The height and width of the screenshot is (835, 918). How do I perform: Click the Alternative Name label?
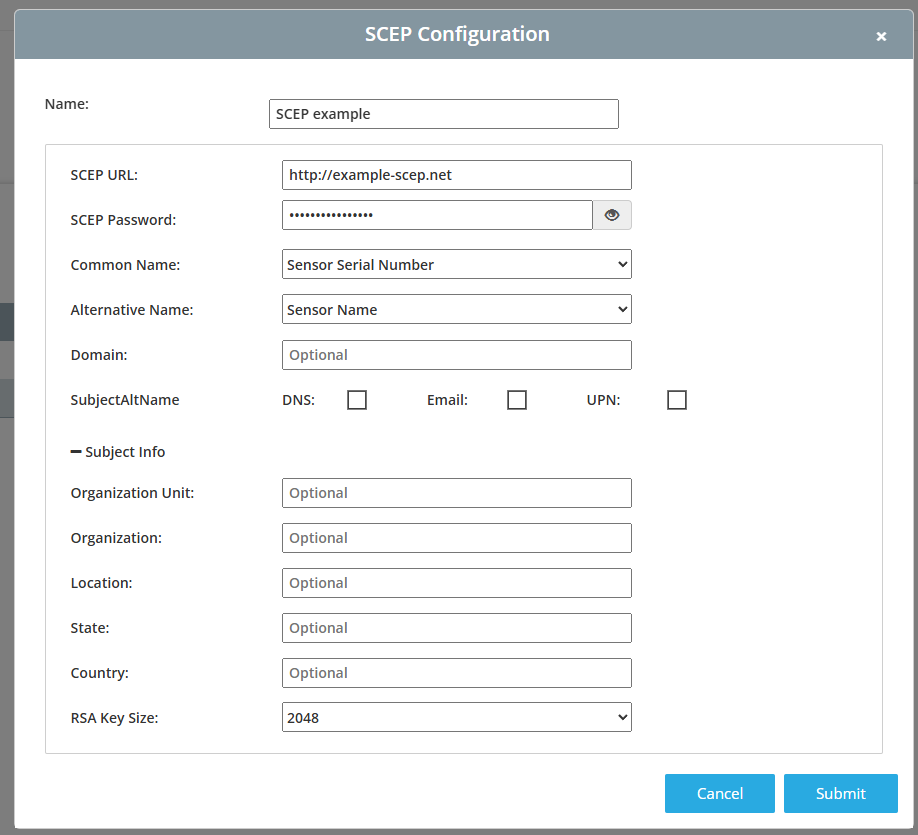click(132, 310)
